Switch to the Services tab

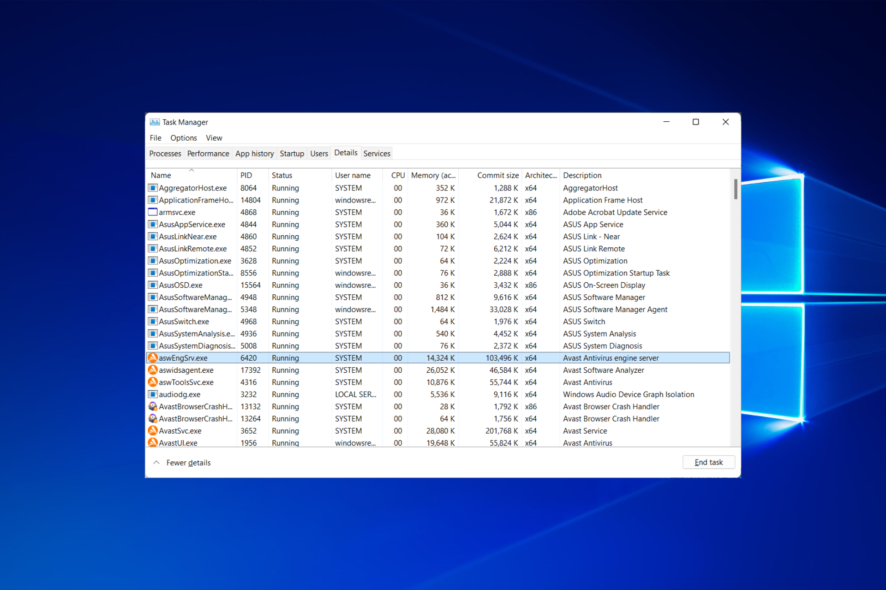point(377,153)
